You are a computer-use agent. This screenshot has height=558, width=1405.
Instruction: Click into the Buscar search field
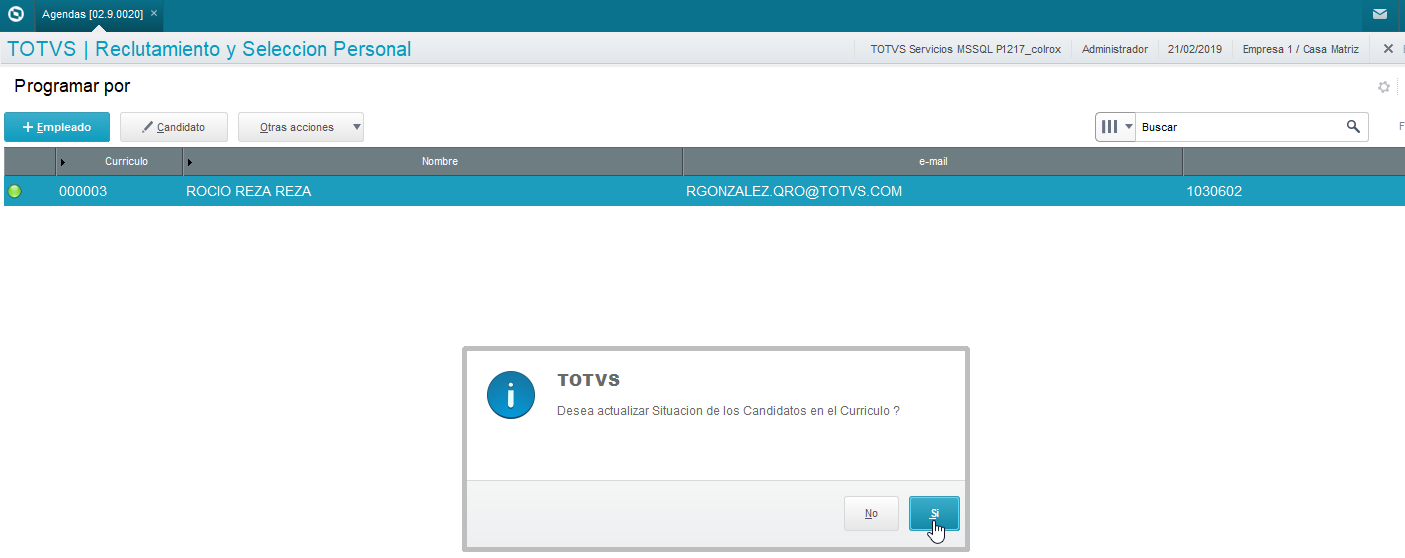[x=1240, y=127]
